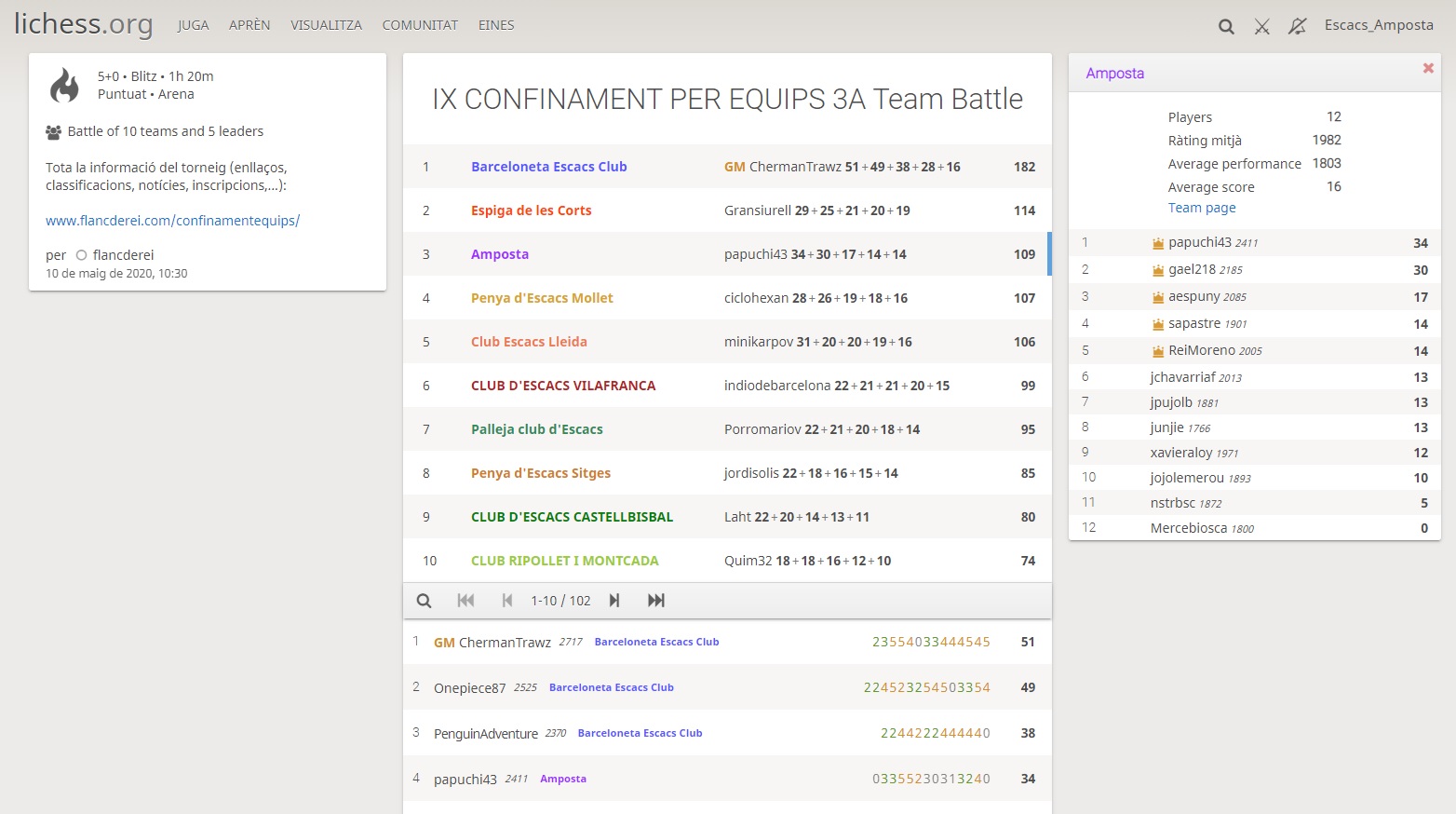Open the APRÈN menu

point(249,25)
